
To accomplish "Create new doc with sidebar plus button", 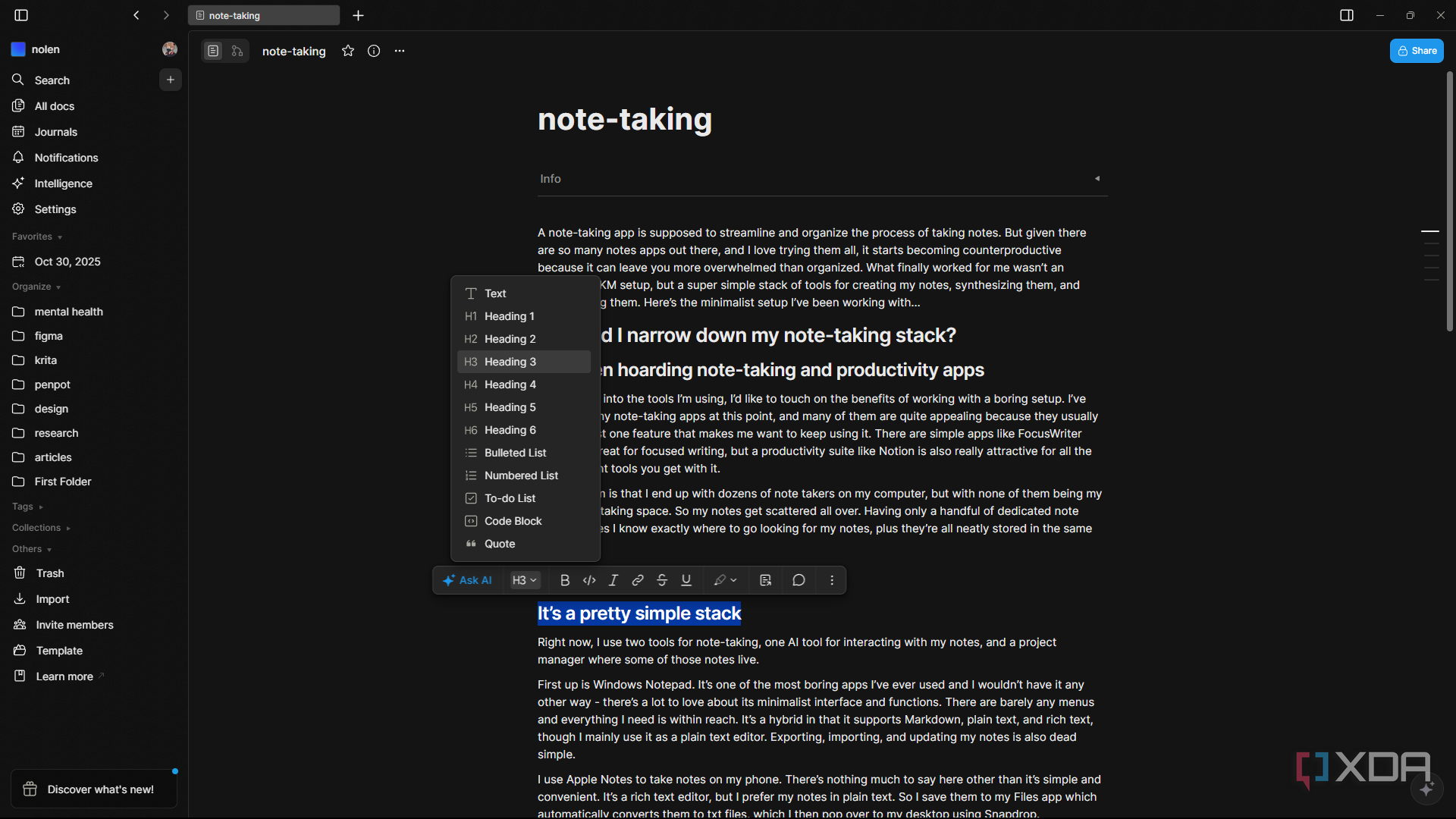I will point(171,80).
